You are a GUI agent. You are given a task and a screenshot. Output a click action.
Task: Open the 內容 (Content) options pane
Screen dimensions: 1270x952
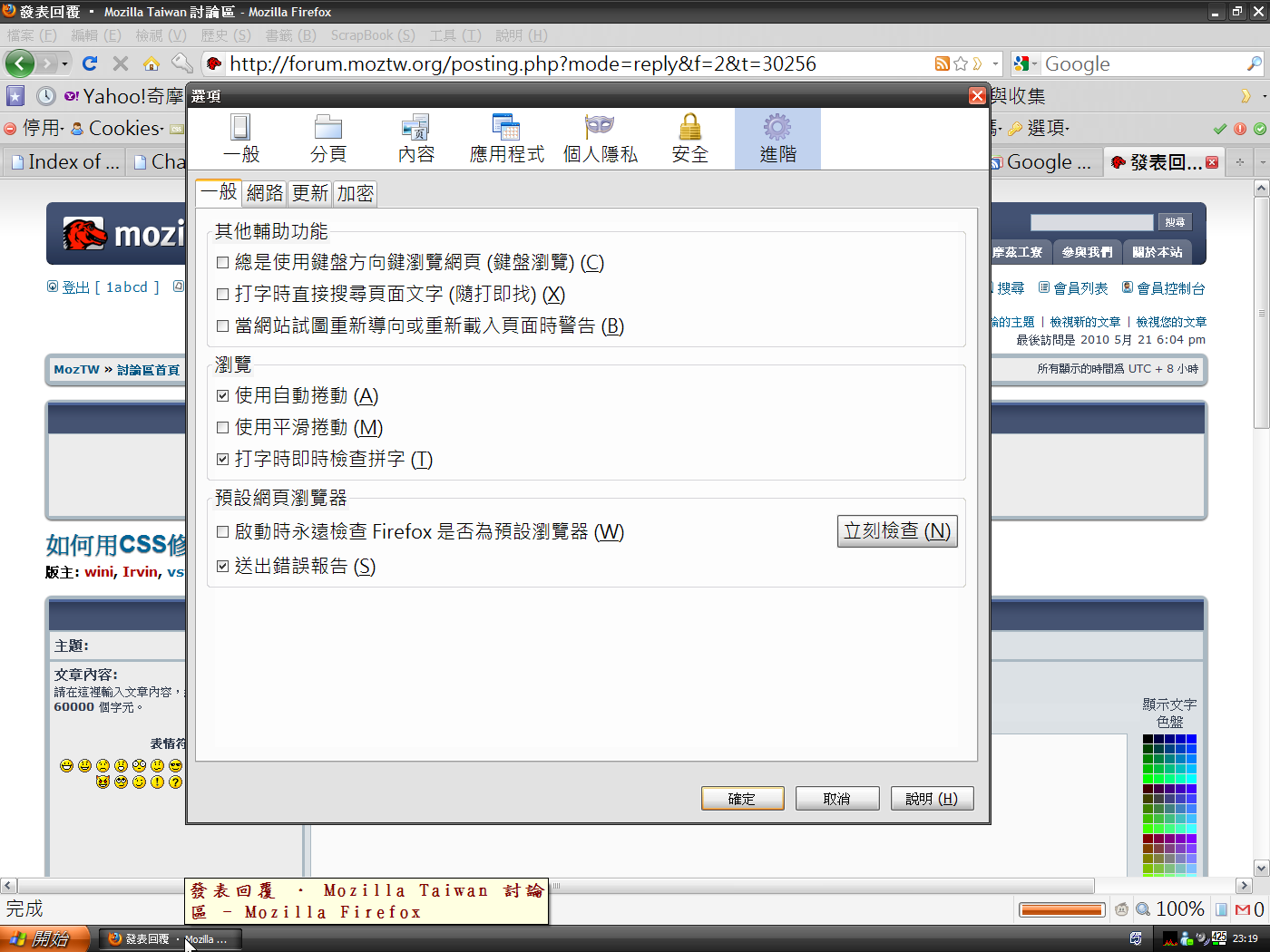[416, 139]
